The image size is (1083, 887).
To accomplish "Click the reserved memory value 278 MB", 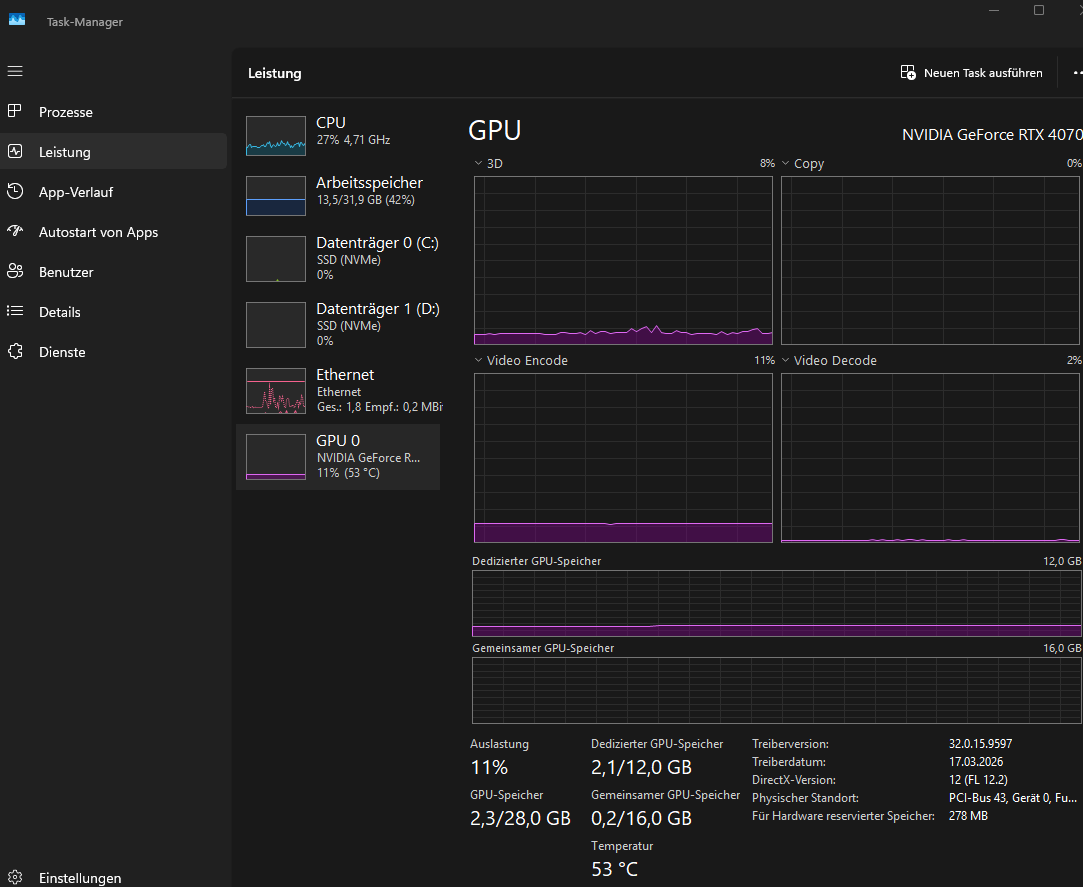I will click(x=968, y=816).
